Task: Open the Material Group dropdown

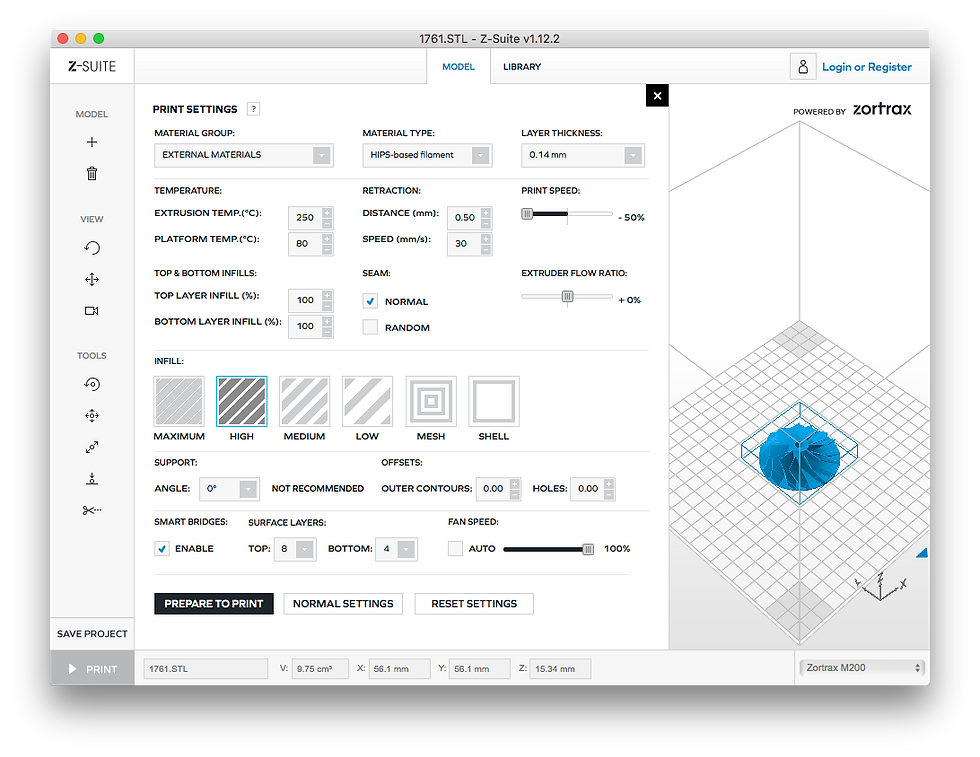Action: click(x=244, y=155)
